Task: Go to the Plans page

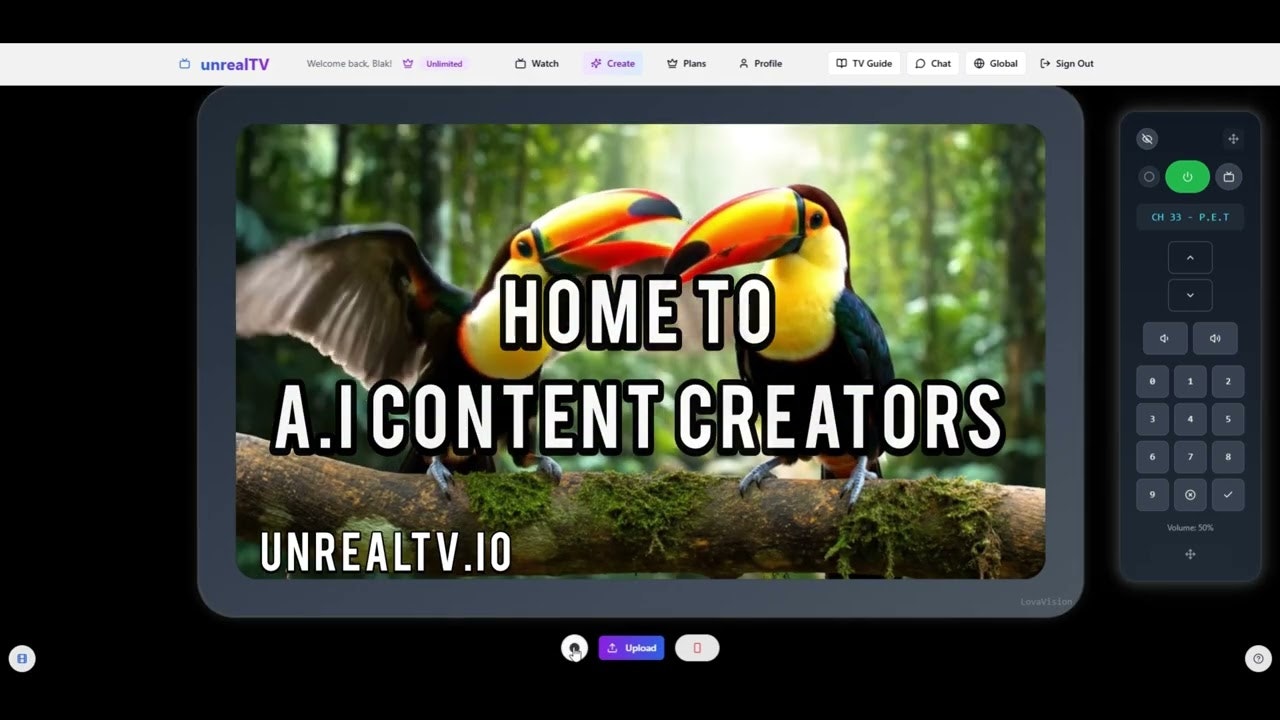Action: 687,64
